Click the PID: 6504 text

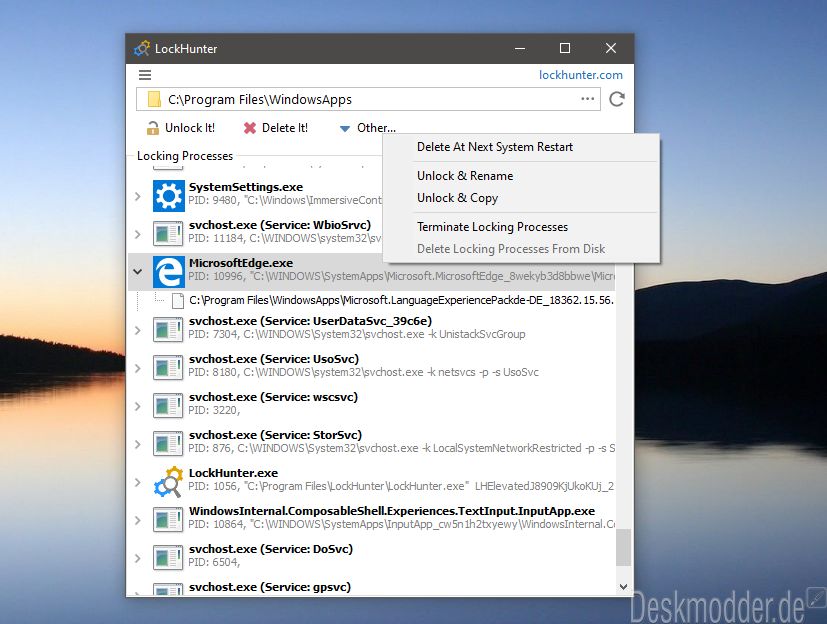214,562
